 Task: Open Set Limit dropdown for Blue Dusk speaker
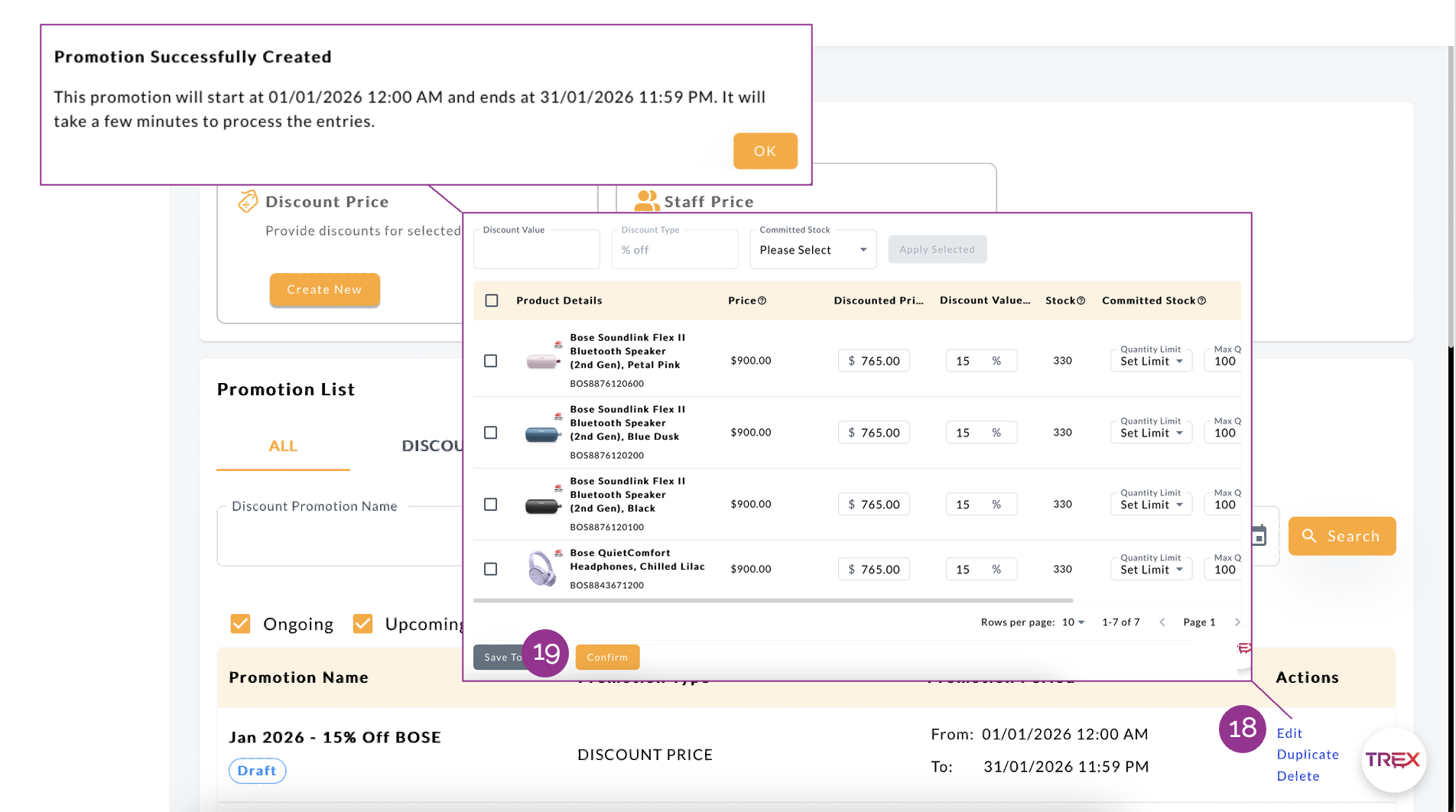pyautogui.click(x=1151, y=433)
